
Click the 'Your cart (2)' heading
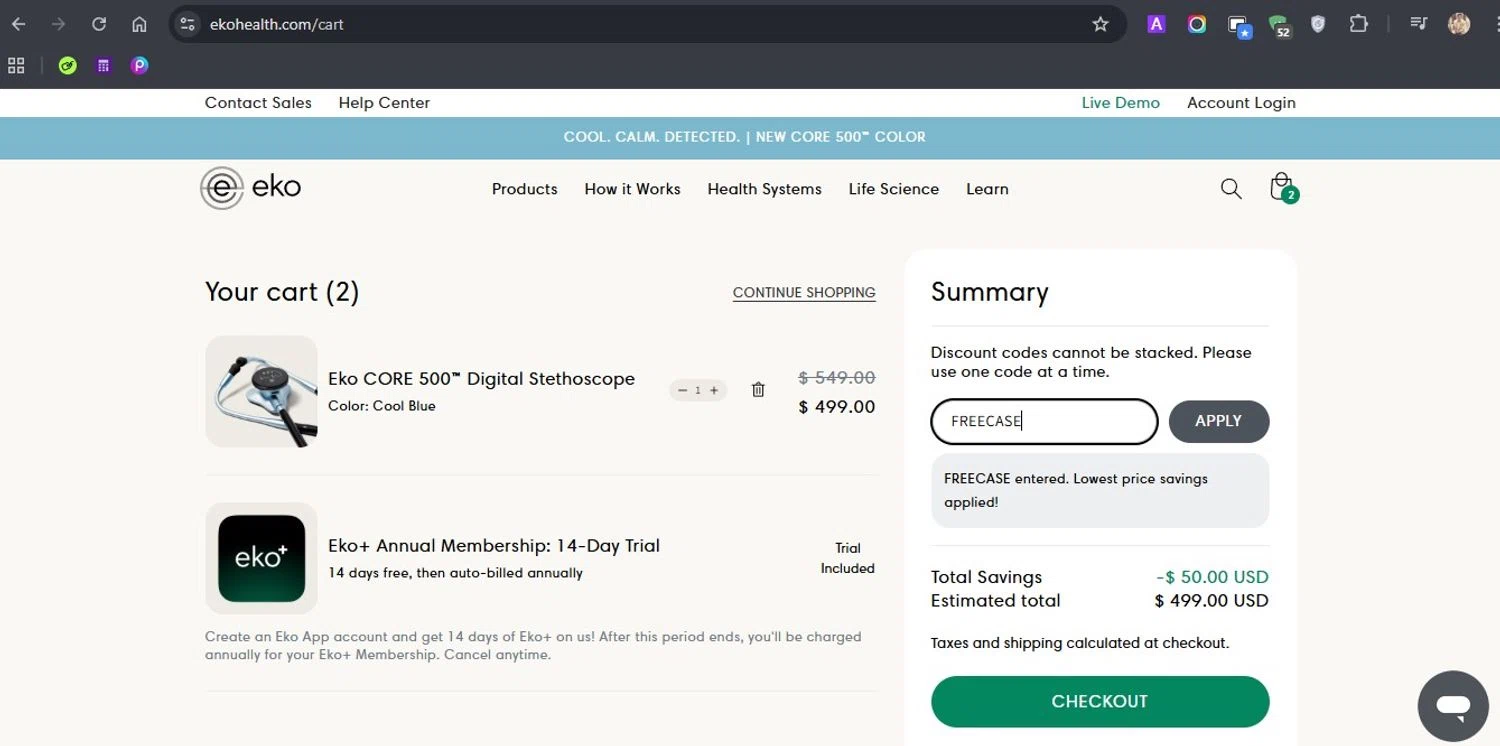pos(282,292)
